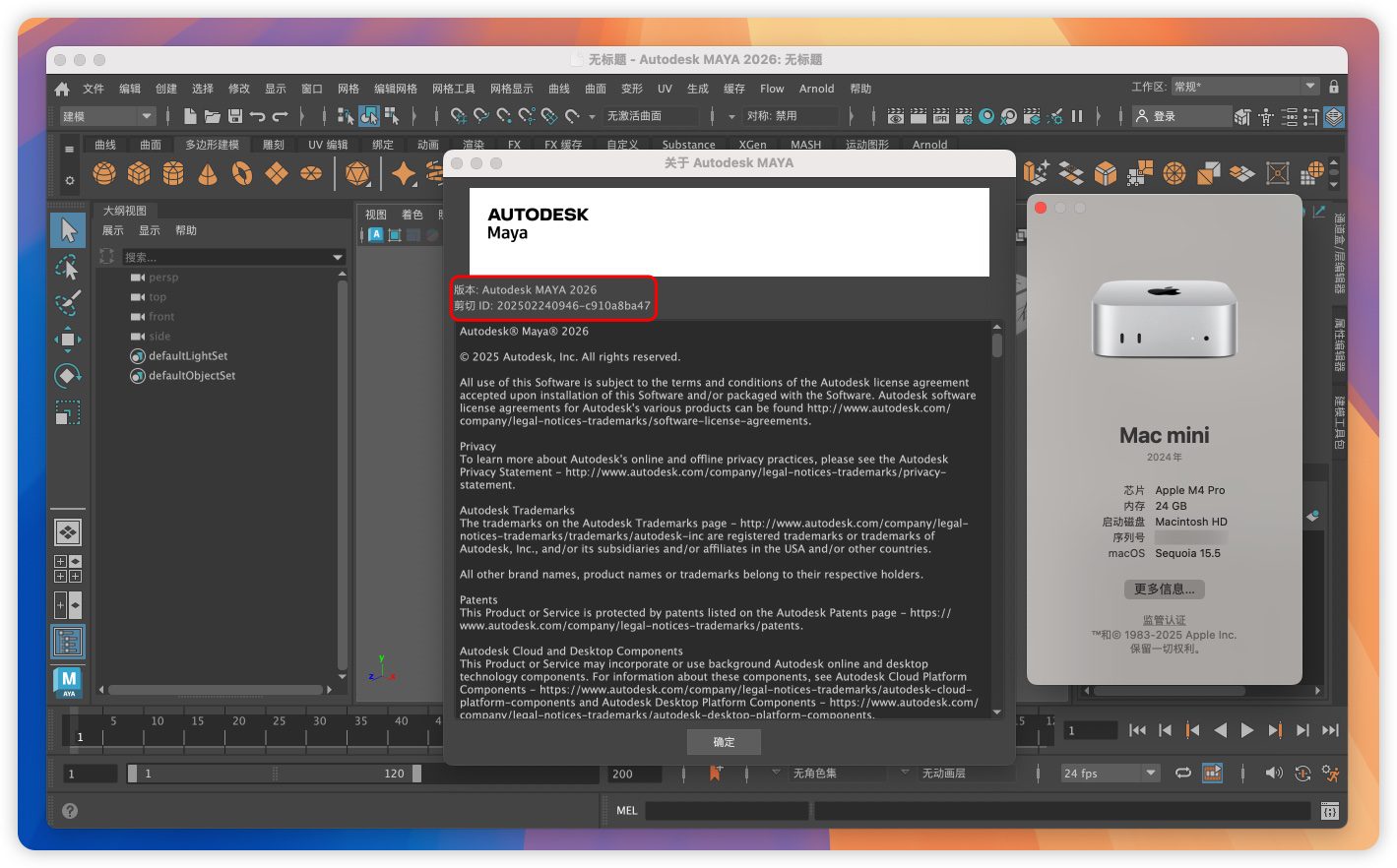Open the Hypershade icon
1397x868 pixels.
coord(986,116)
